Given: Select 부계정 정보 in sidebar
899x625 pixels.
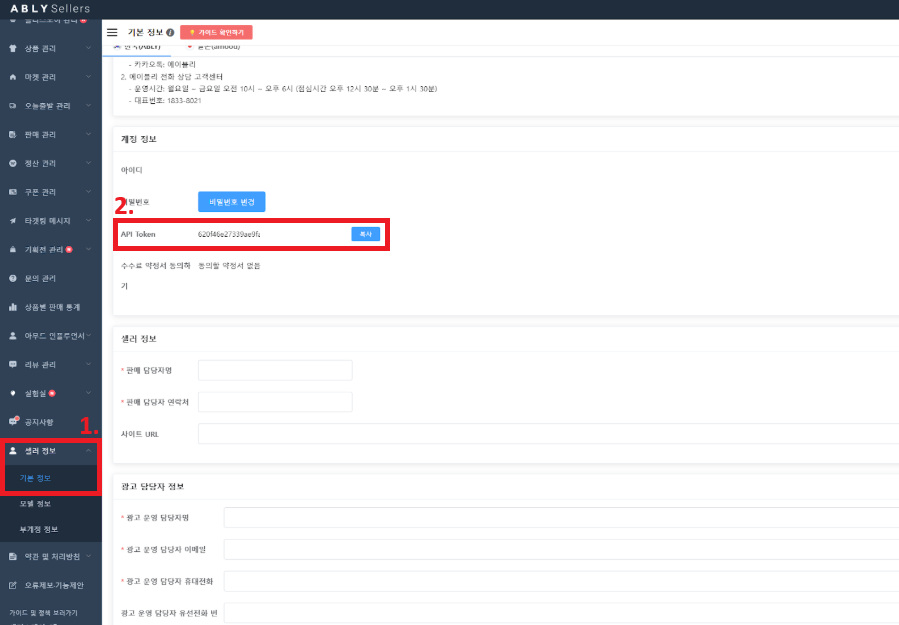Looking at the screenshot, I should 38,529.
